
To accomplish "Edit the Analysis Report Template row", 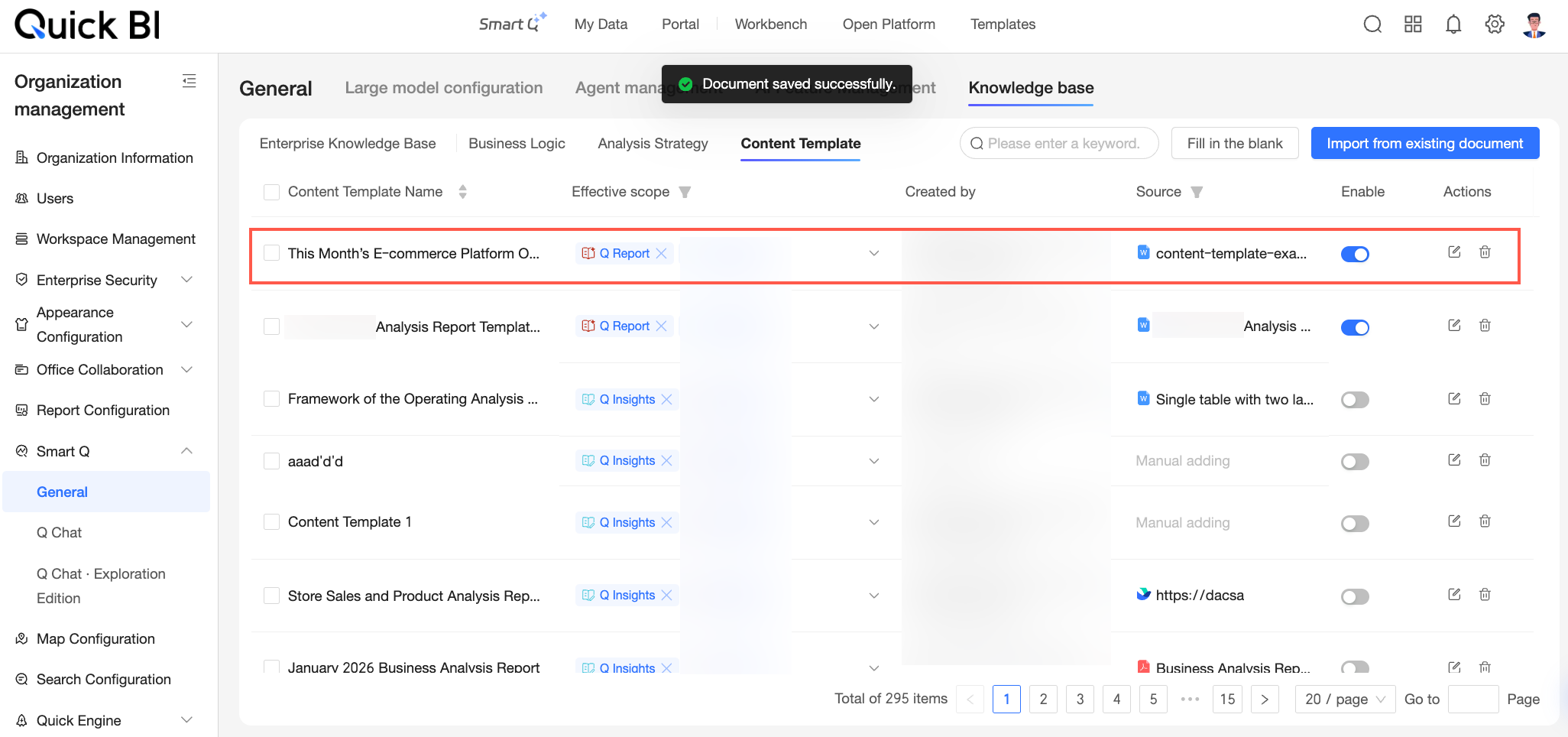I will (x=1454, y=326).
